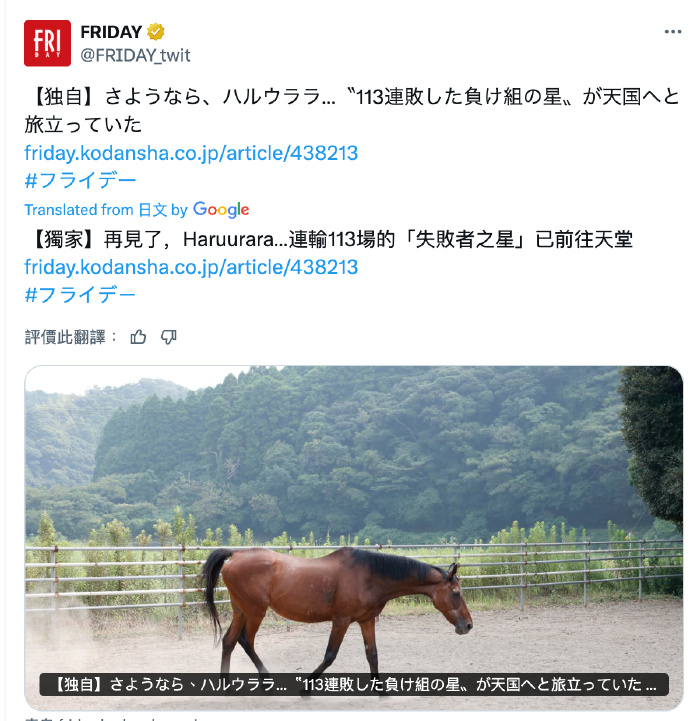Viewport: 690px width, 721px height.
Task: Click the gold verified badge beside FRIDAY
Action: [155, 32]
